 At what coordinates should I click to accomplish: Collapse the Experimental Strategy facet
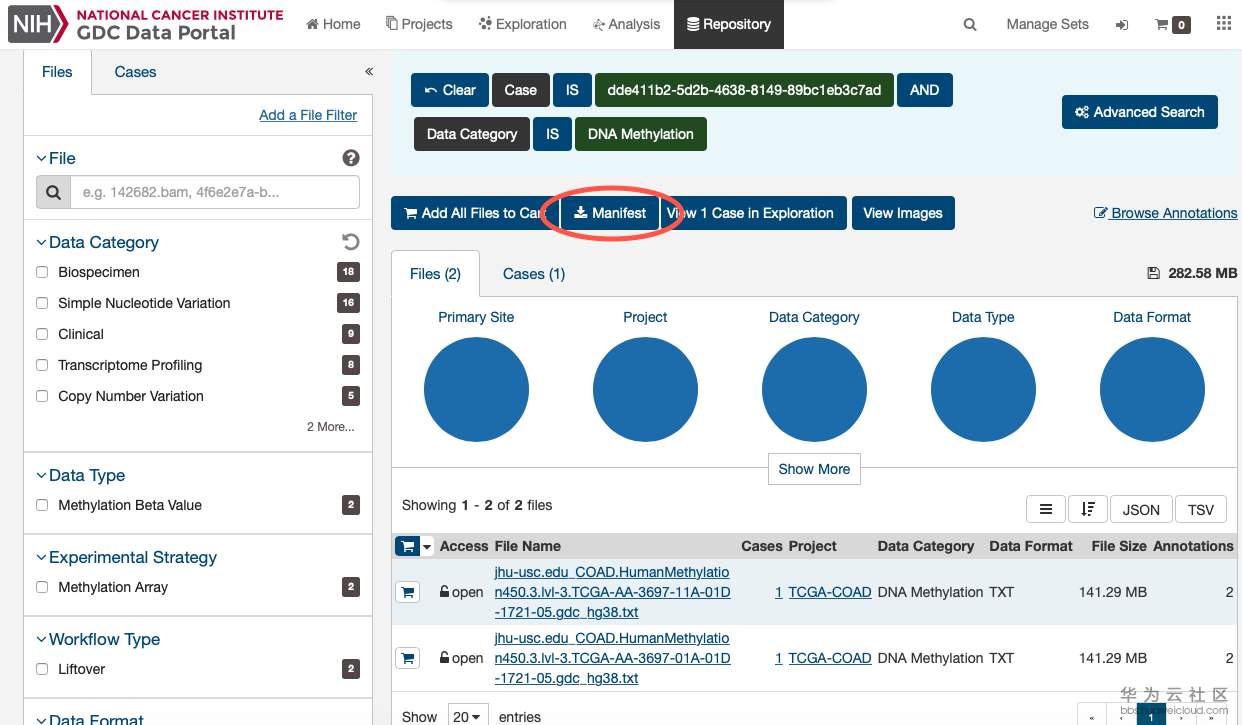click(126, 557)
